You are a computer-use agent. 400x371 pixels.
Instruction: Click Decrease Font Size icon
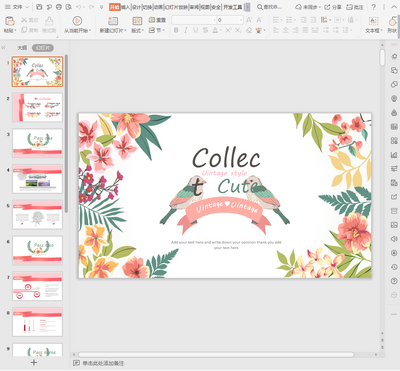pyautogui.click(x=259, y=20)
